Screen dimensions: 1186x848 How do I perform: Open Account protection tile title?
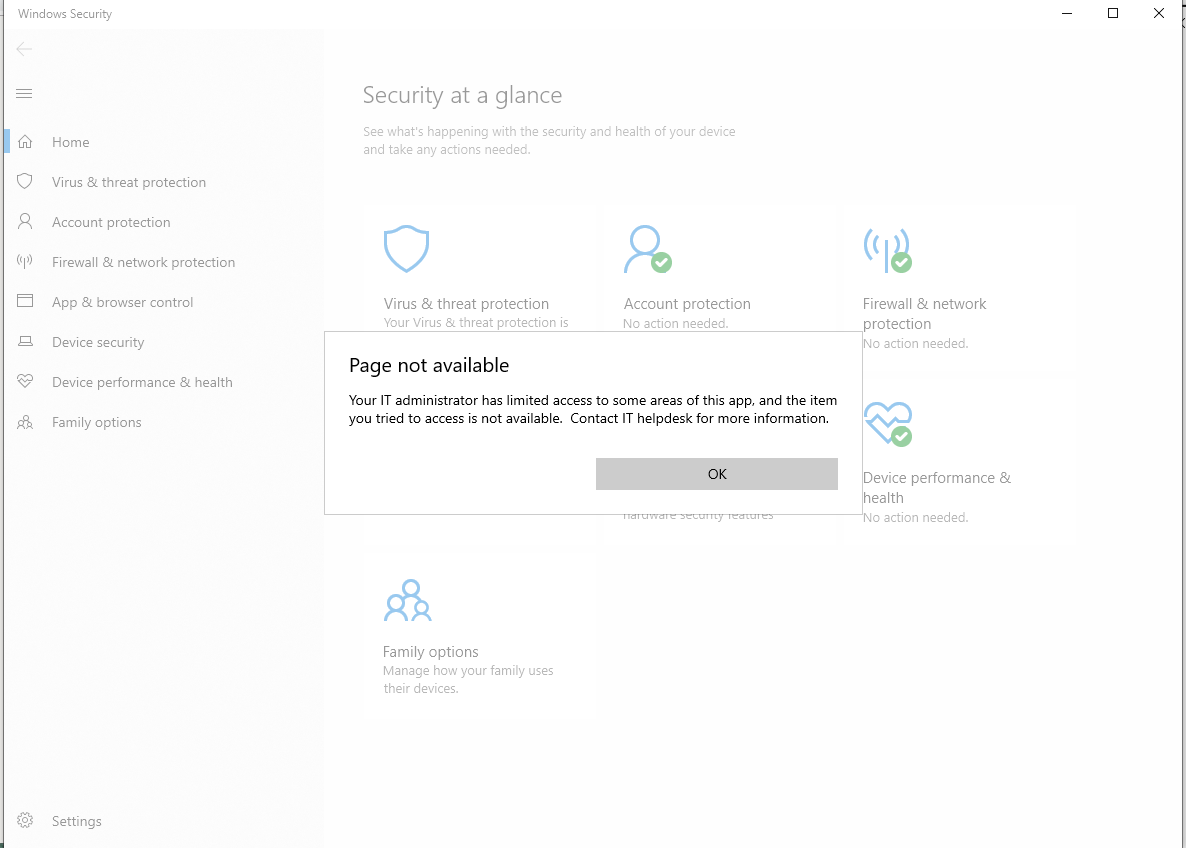[x=687, y=304]
